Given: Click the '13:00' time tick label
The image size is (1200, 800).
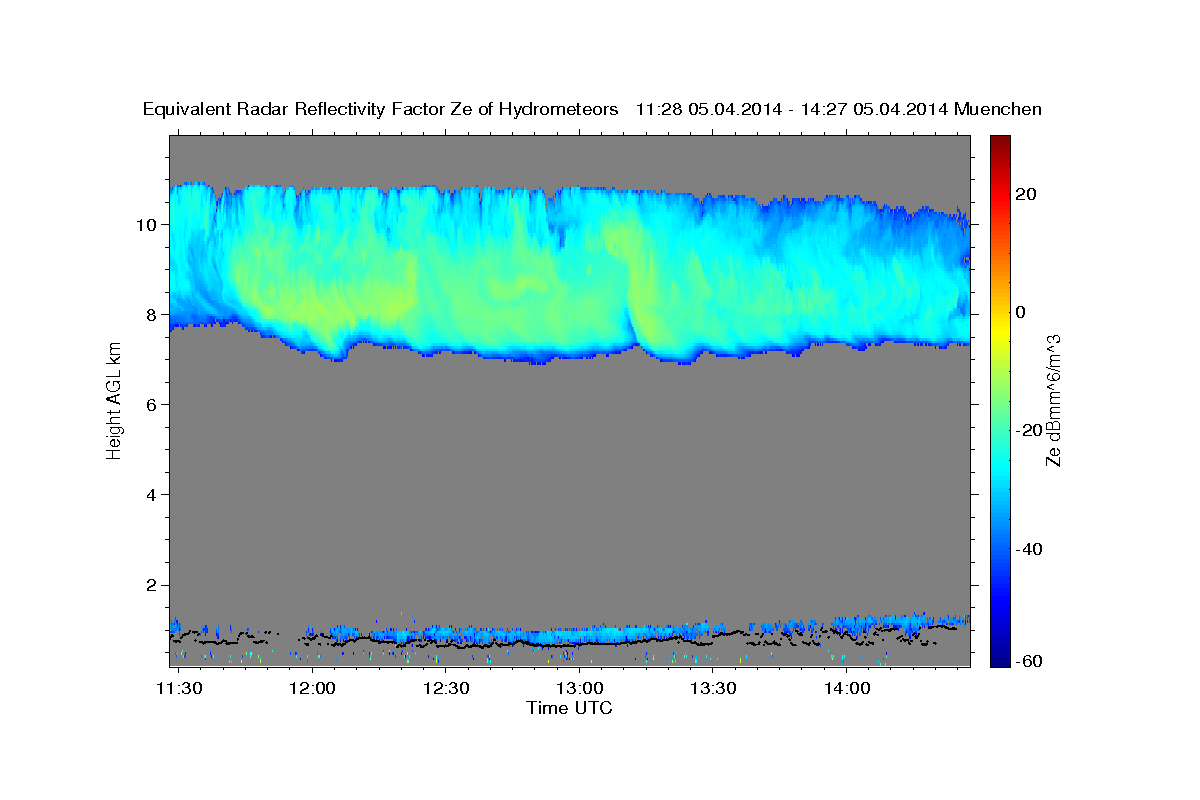Looking at the screenshot, I should (579, 688).
